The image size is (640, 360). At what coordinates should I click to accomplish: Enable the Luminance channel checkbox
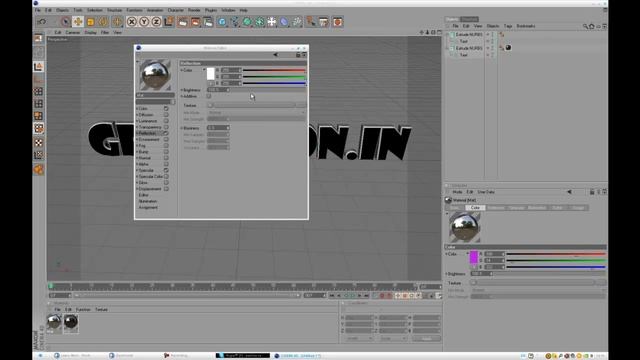[166, 121]
